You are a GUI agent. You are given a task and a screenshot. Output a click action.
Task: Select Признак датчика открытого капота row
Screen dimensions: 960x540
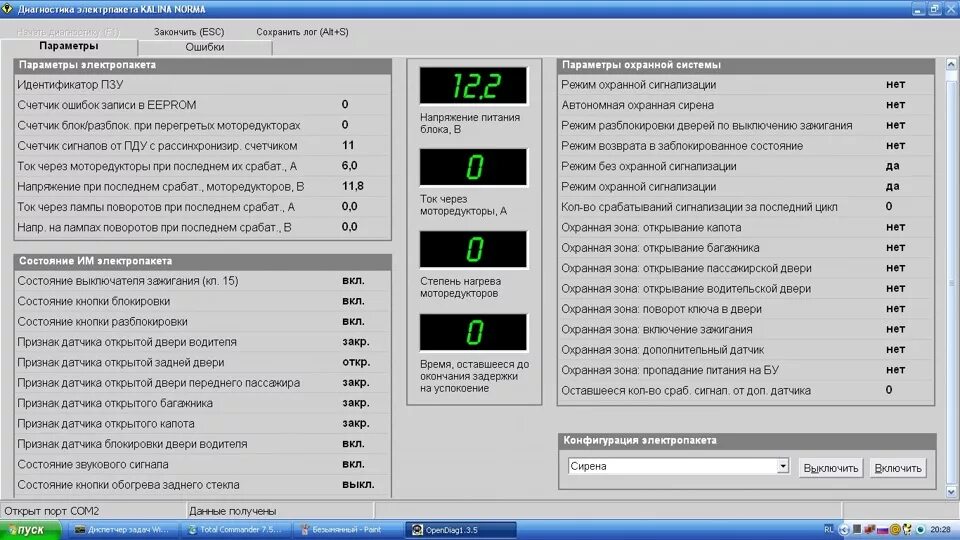[202, 423]
